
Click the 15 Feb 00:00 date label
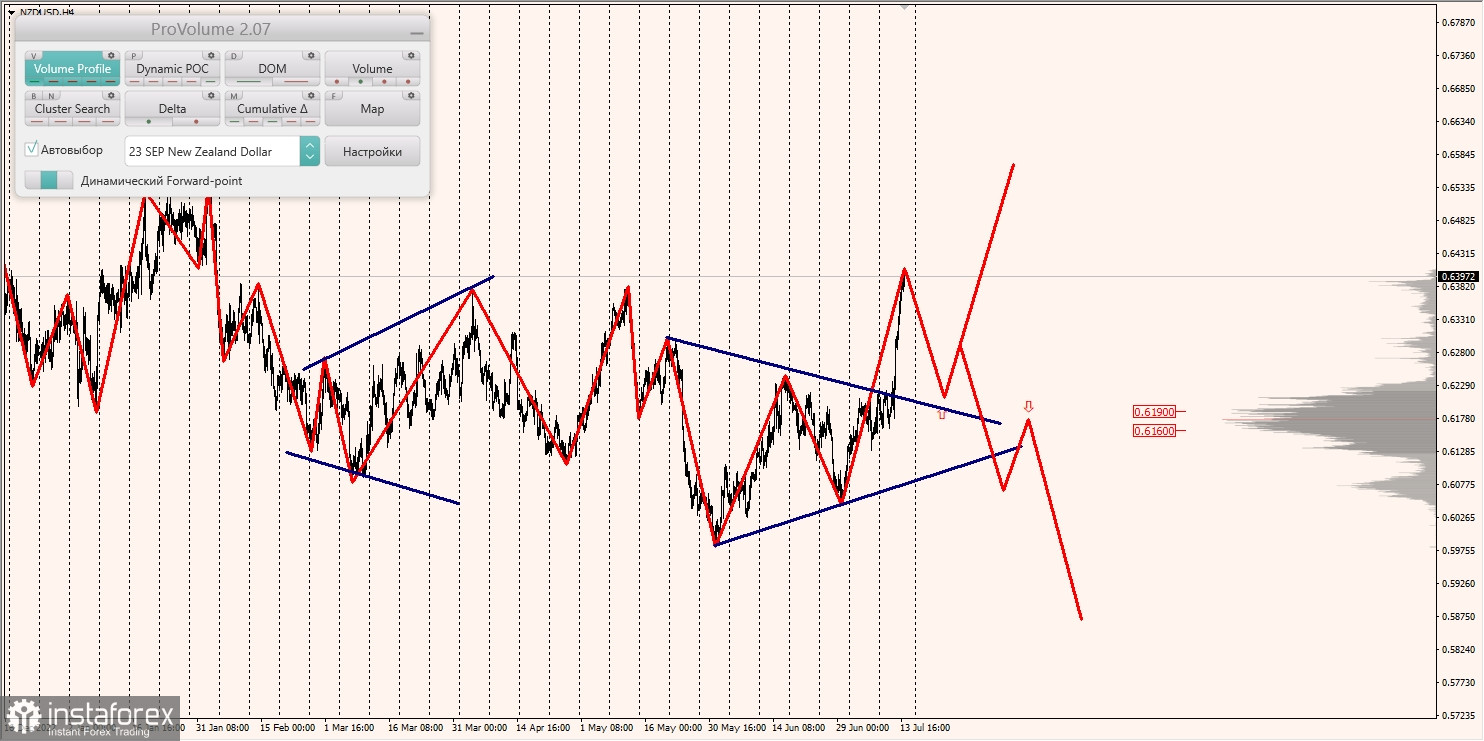pyautogui.click(x=287, y=728)
